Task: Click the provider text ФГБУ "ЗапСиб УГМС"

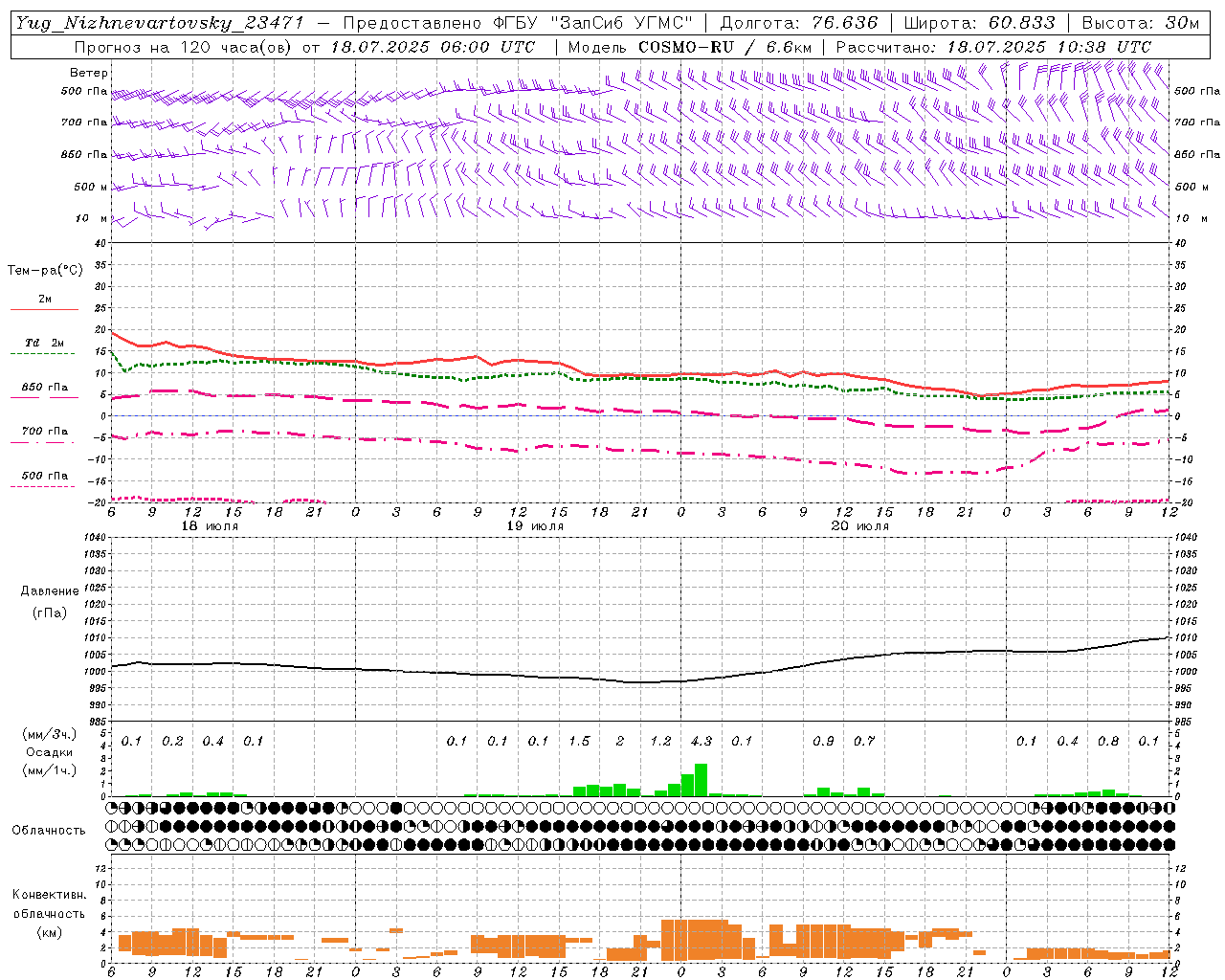Action: (591, 23)
